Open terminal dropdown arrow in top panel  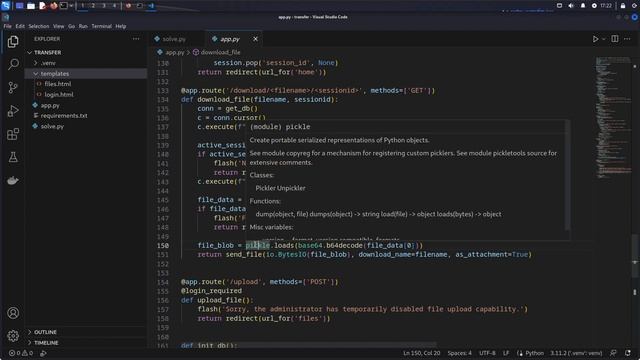coord(71,6)
